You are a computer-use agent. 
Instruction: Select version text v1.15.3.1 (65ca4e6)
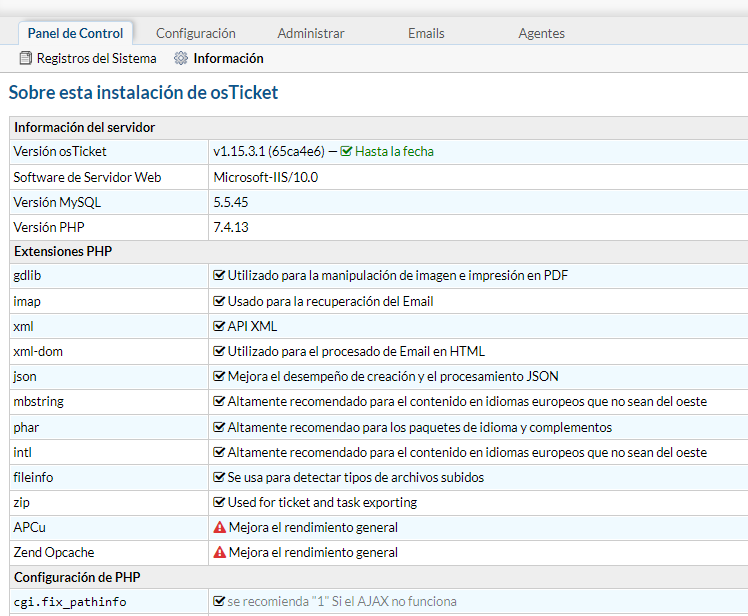point(269,151)
